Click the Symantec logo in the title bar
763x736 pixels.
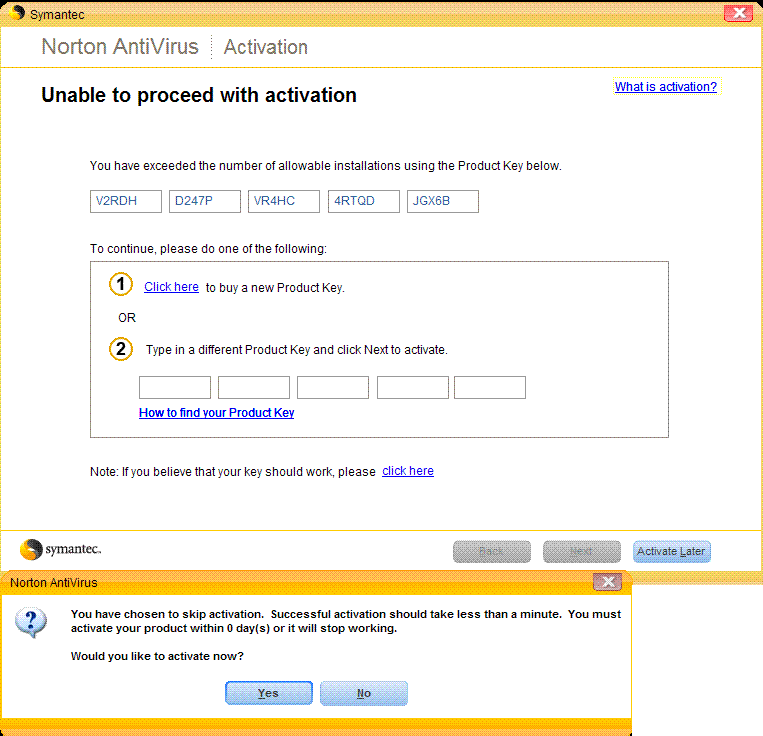click(x=17, y=13)
